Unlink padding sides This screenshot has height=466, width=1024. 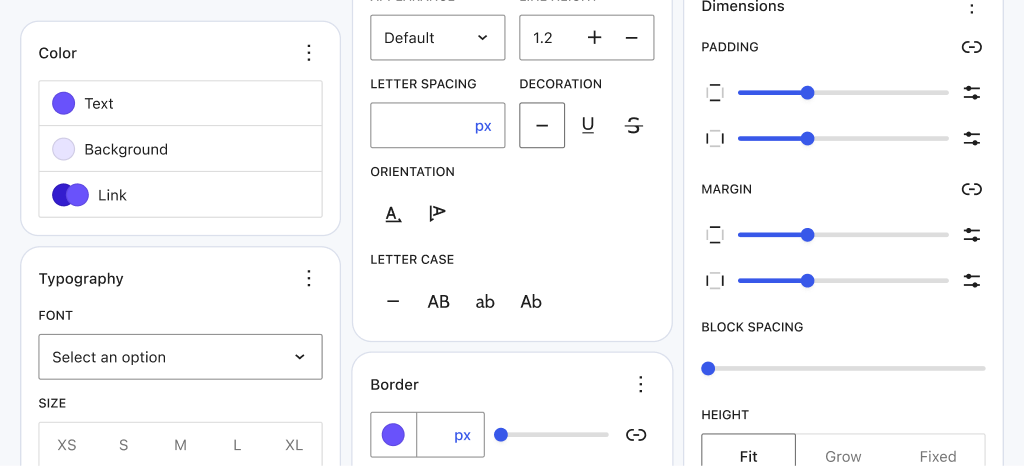(x=972, y=47)
